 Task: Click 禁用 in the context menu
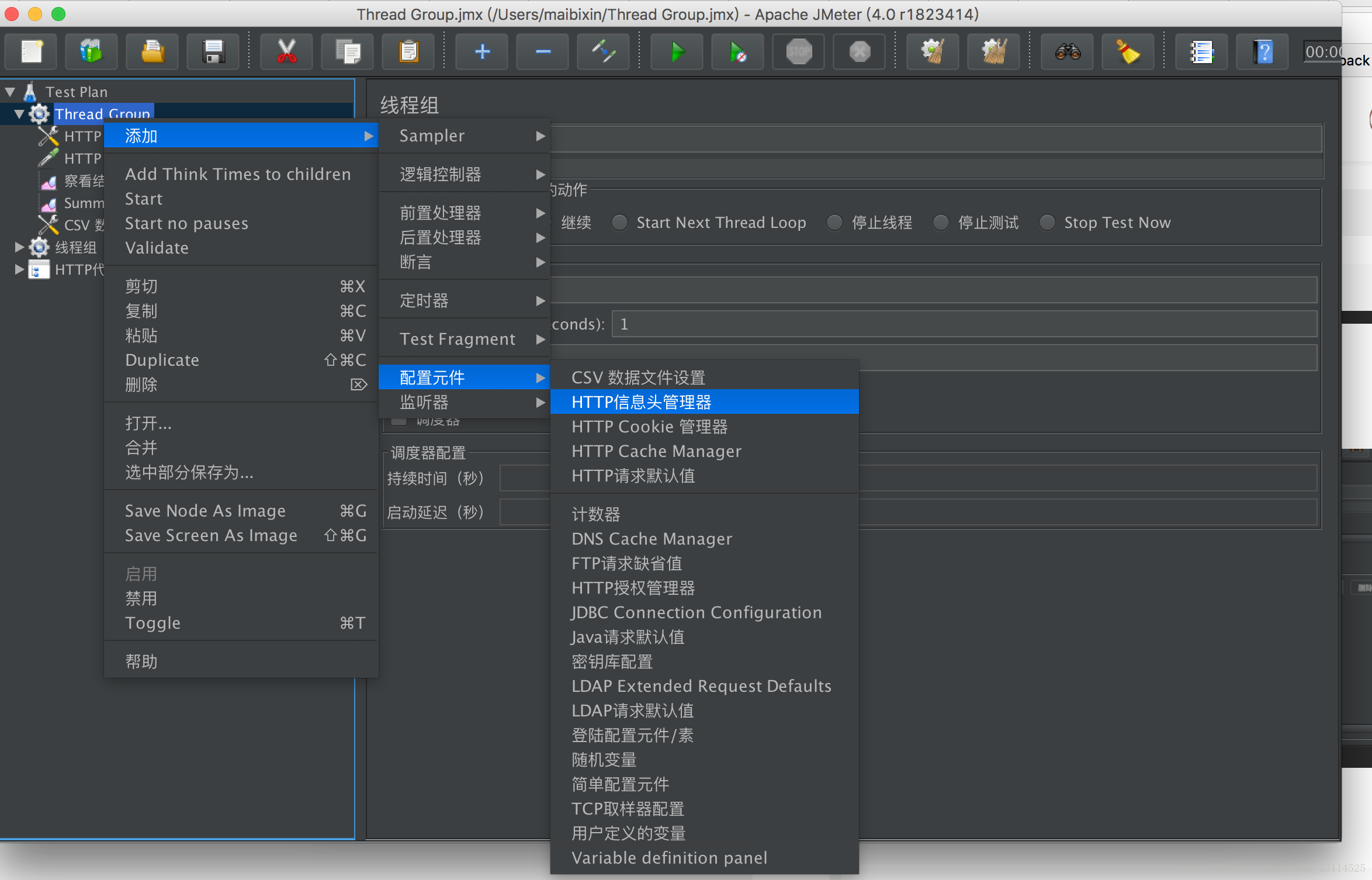(241, 598)
